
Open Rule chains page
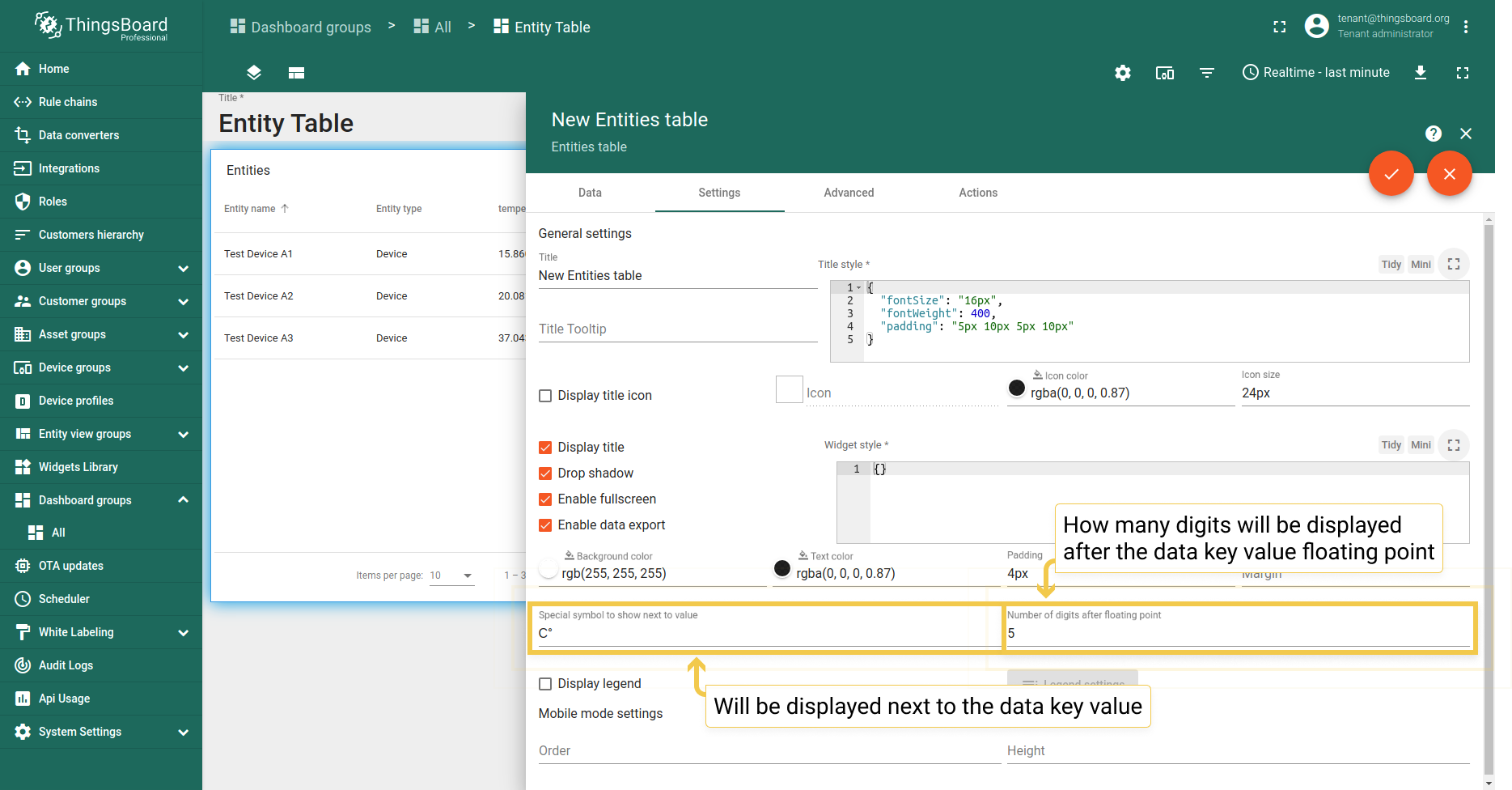tap(101, 102)
